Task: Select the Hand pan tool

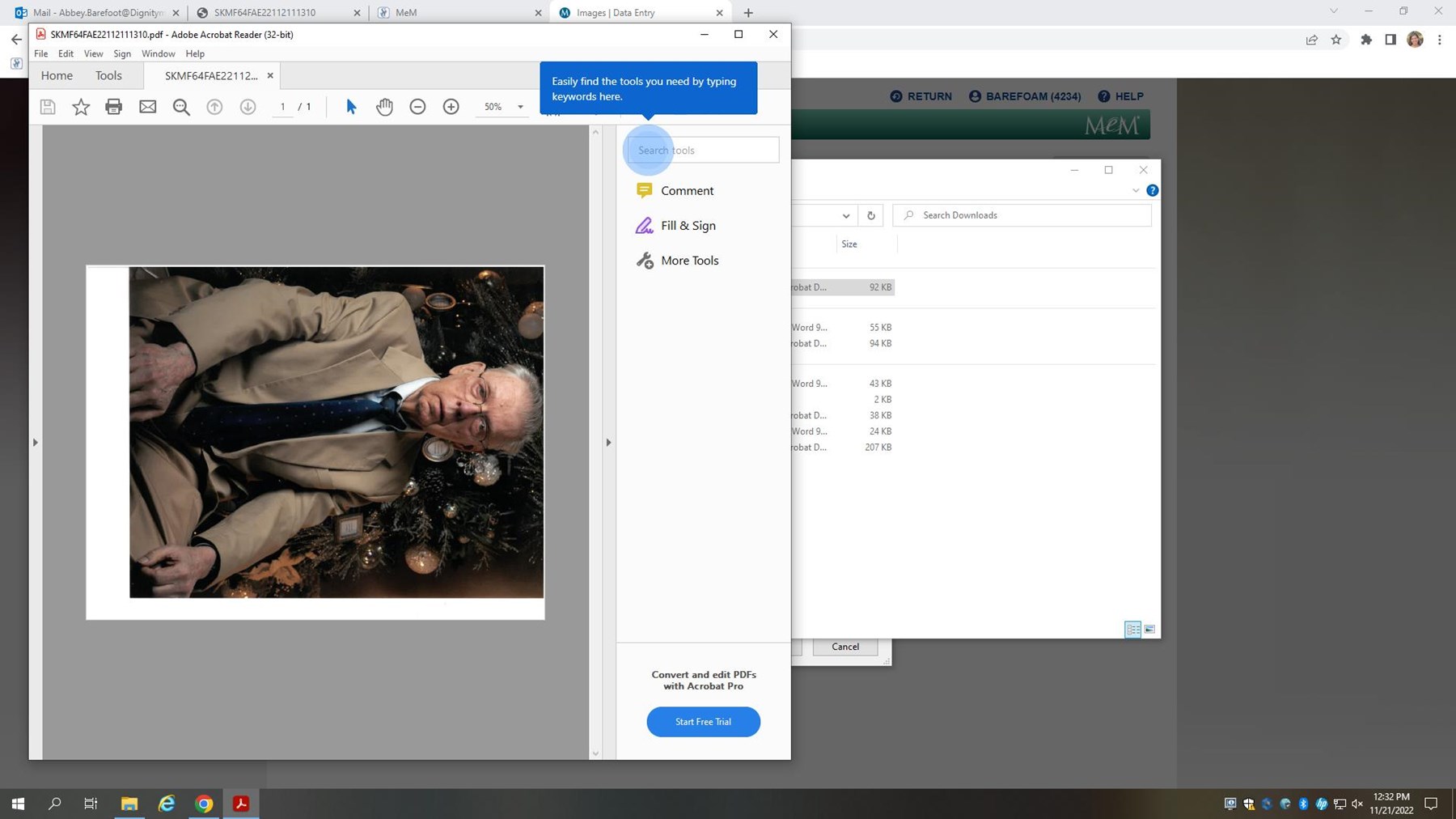Action: point(384,107)
